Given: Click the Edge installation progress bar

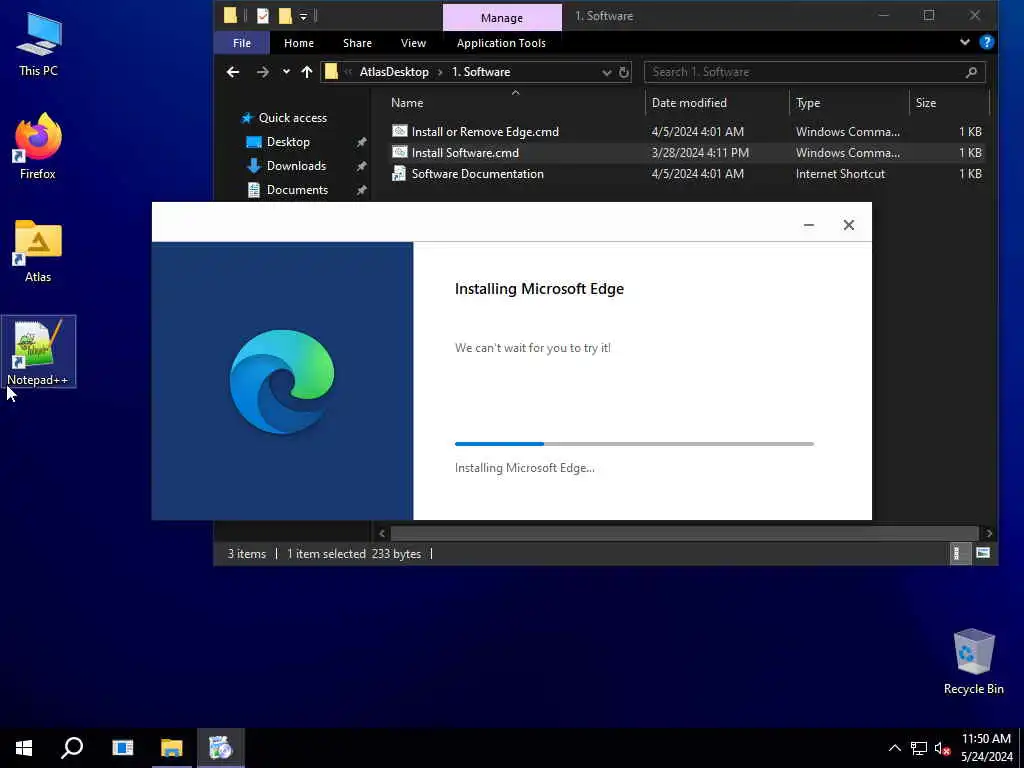Looking at the screenshot, I should coord(634,444).
